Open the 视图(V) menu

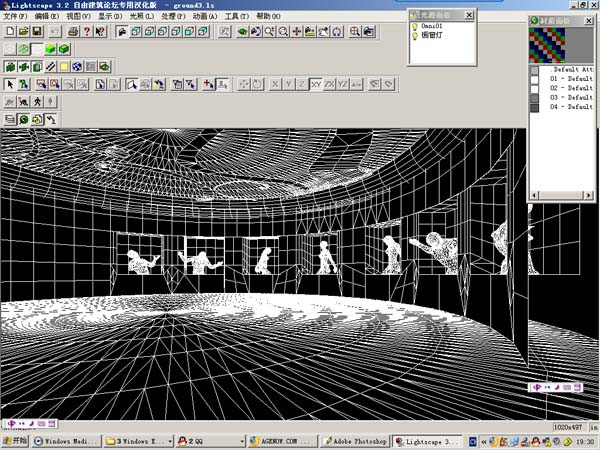pos(78,16)
